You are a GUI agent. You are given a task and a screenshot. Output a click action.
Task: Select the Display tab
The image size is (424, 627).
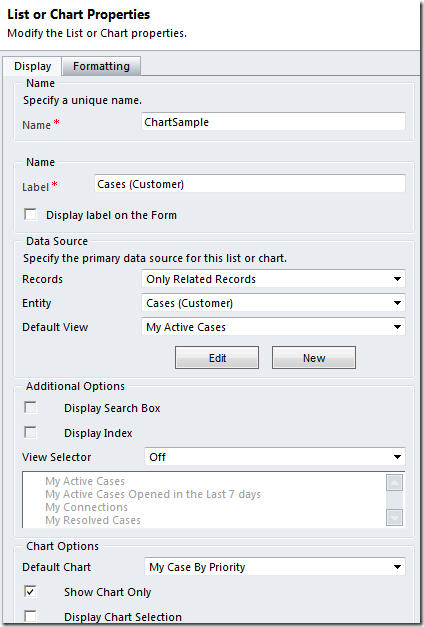tap(32, 66)
